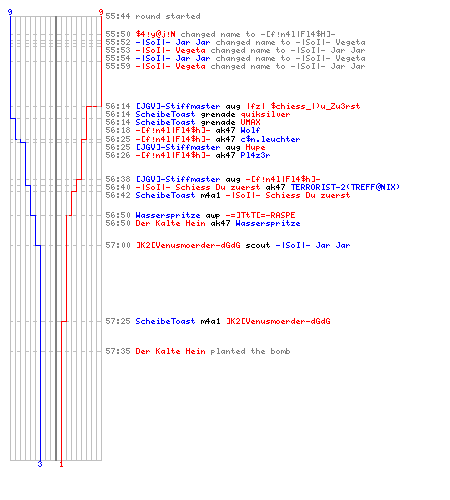Click the 55:44 round started entry

(153, 16)
